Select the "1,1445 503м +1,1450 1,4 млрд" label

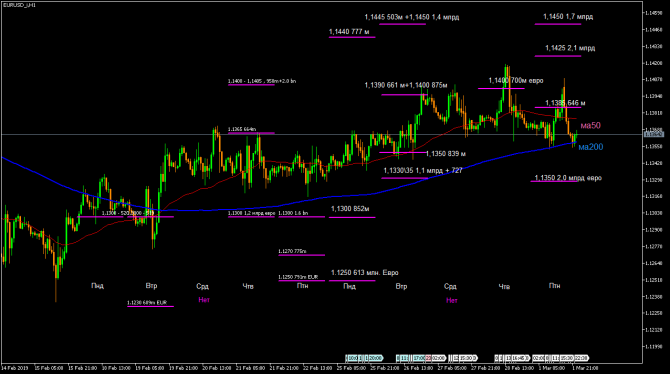[x=411, y=17]
